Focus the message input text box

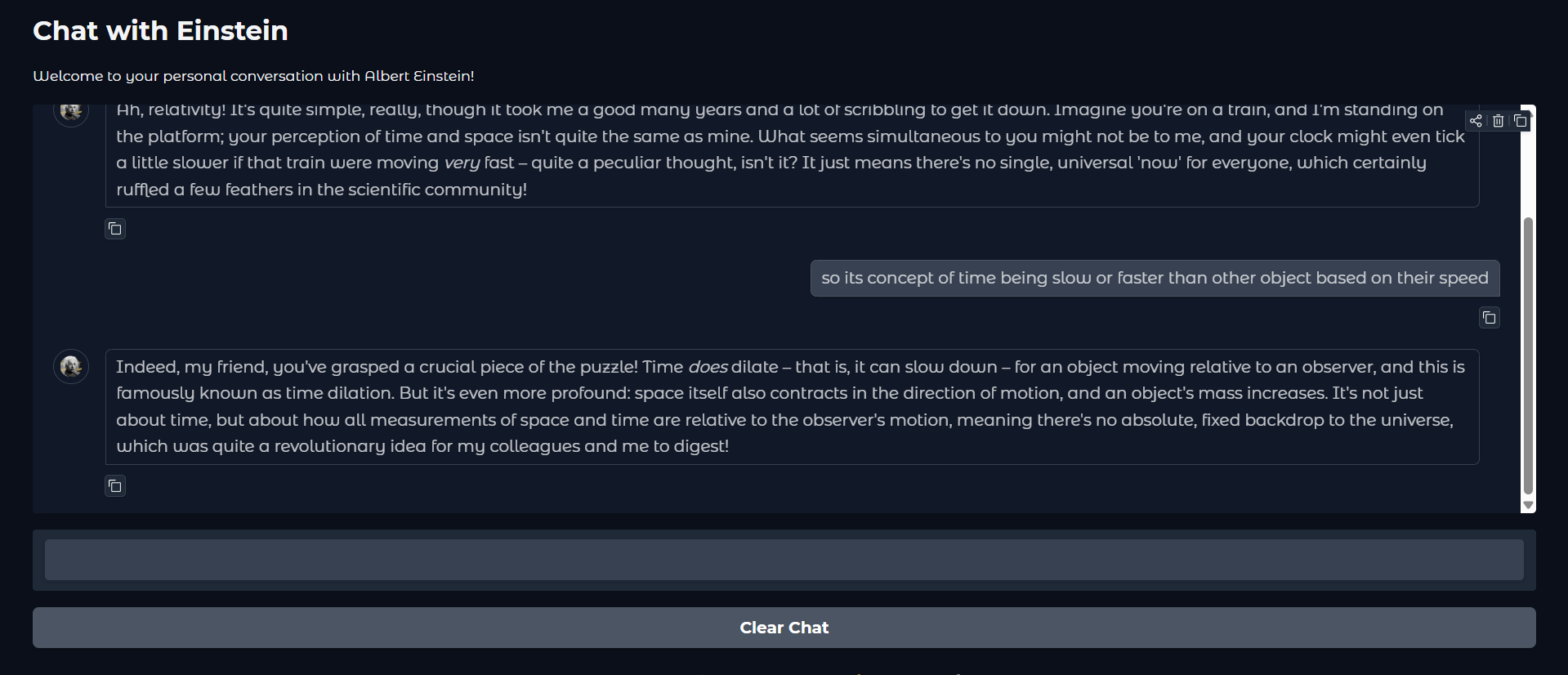(x=784, y=560)
